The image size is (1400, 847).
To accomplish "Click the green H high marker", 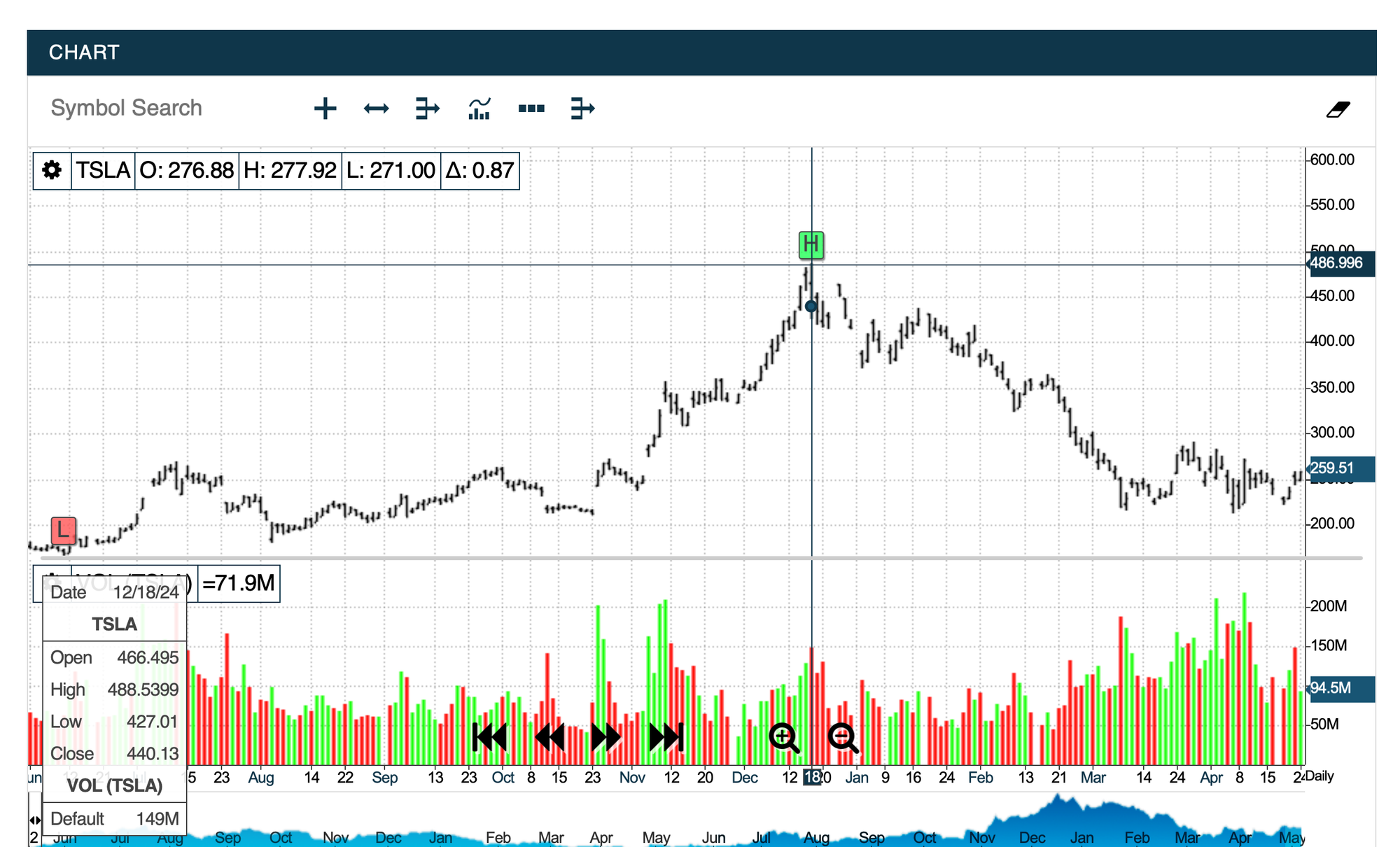I will 811,245.
